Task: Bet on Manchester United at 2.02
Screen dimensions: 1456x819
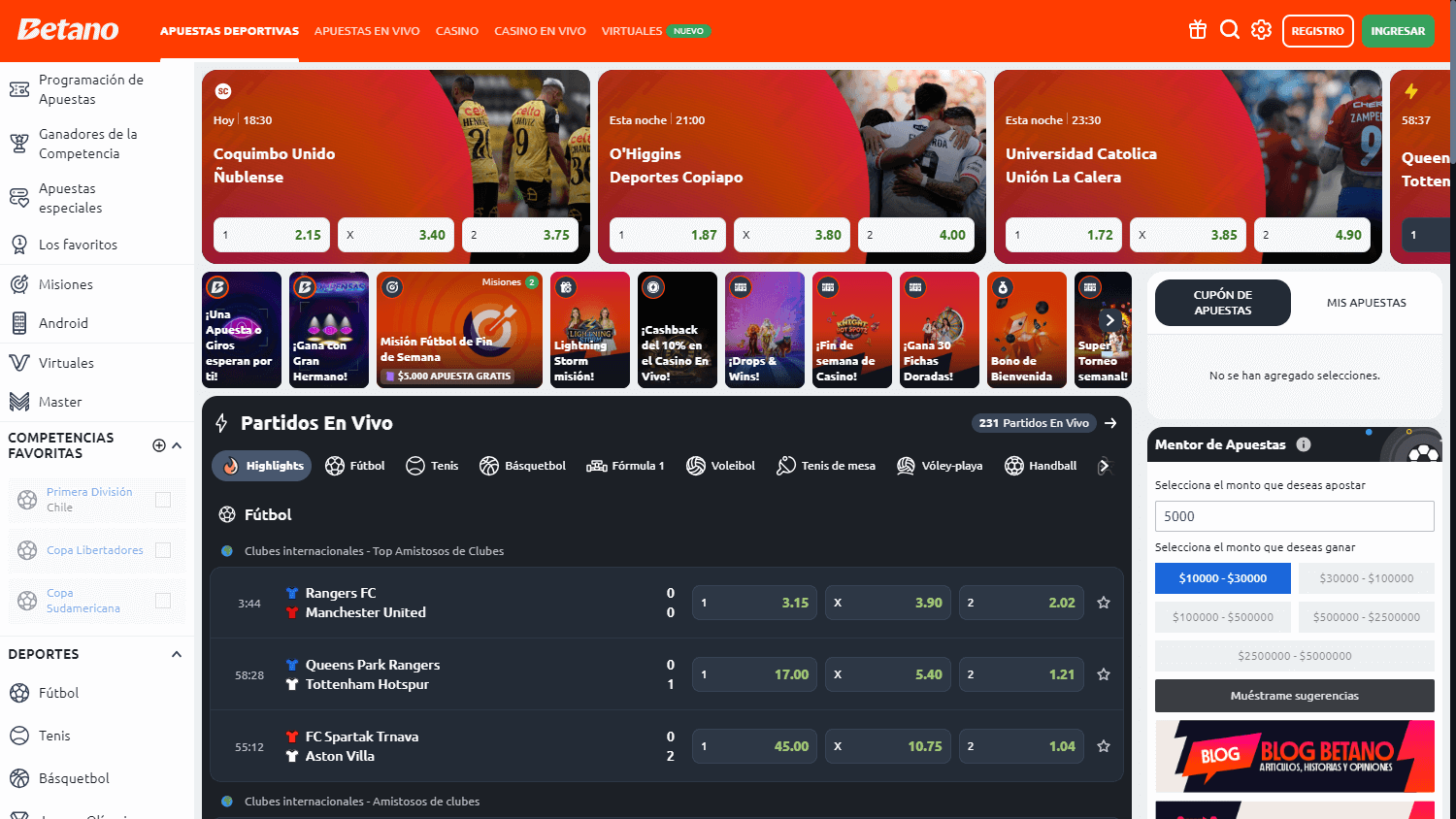Action: click(1021, 603)
